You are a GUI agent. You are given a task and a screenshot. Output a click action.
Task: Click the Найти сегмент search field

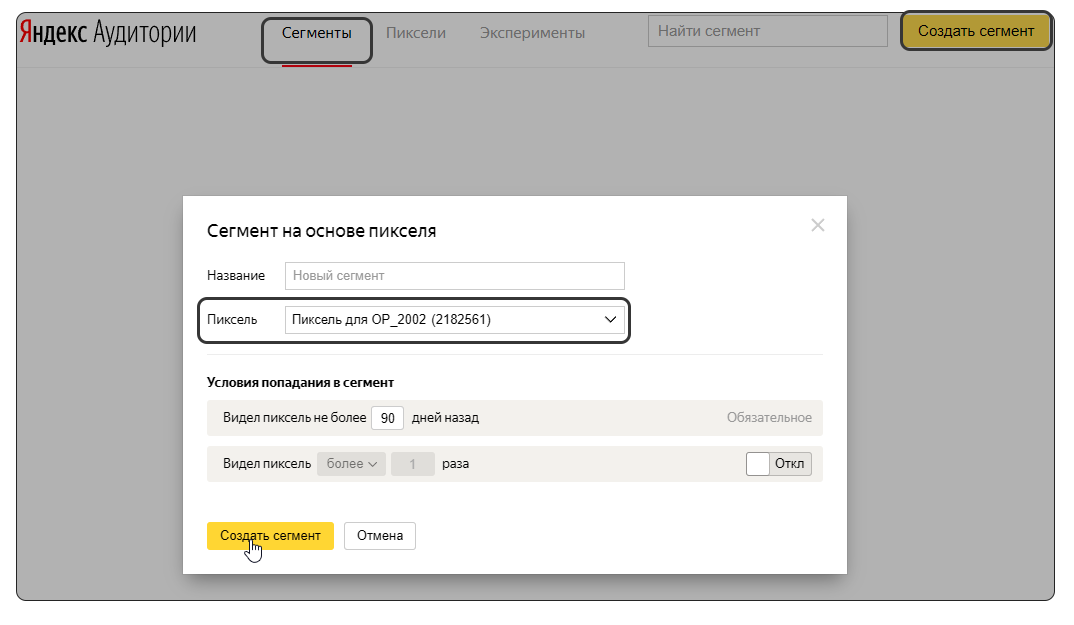767,31
